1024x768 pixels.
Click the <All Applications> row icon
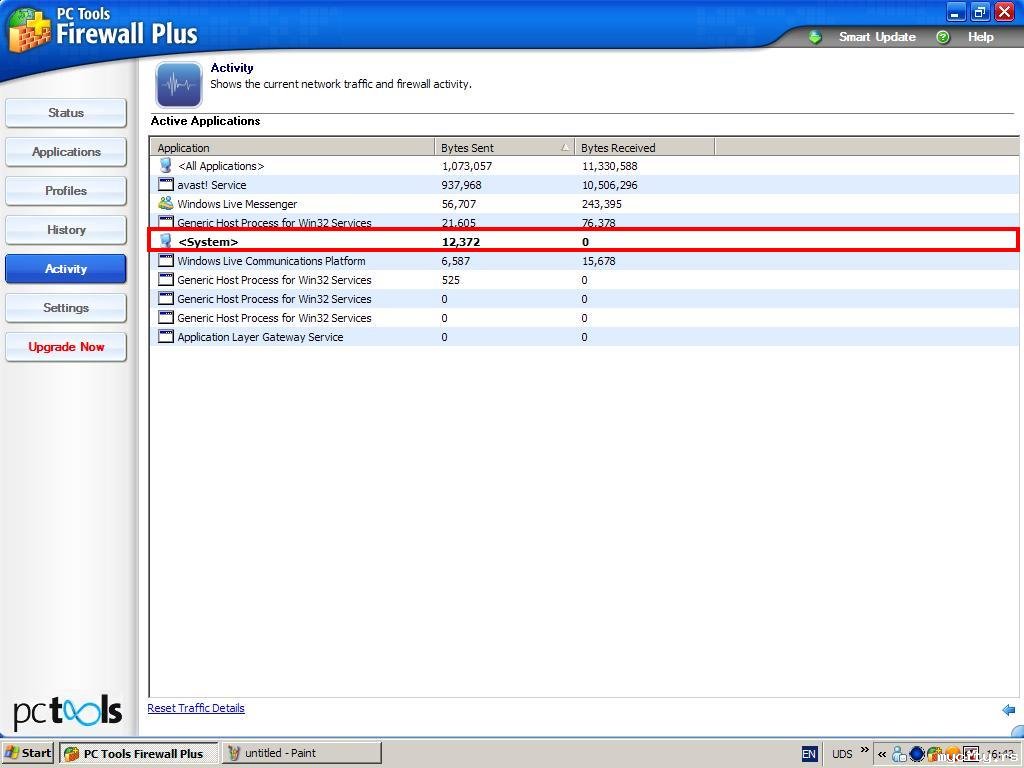166,165
